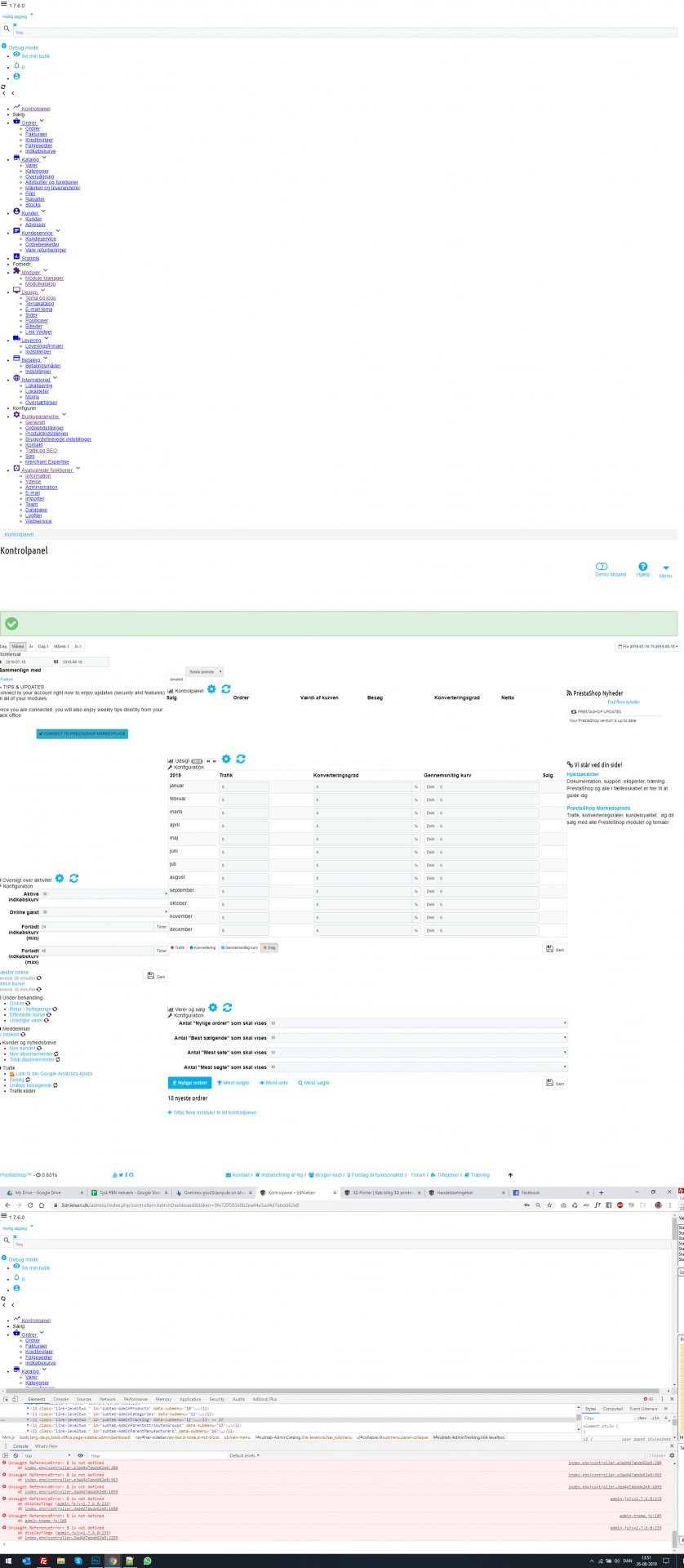Click the januar Trafik input field
Screen dimensions: 684x1568
pos(244,786)
